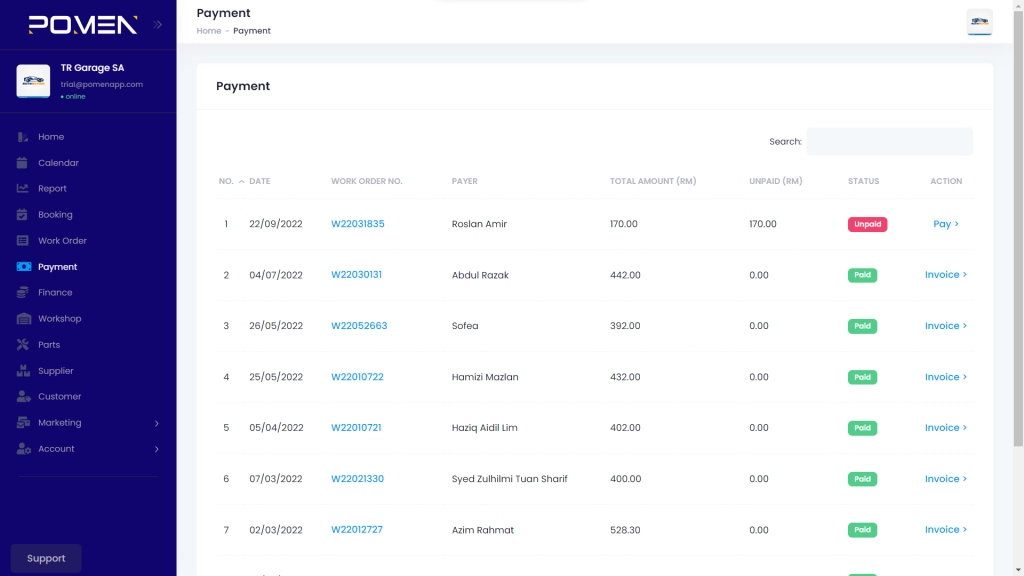Screen dimensions: 1024x576
Task: Click the Calendar sidebar icon
Action: [23, 163]
